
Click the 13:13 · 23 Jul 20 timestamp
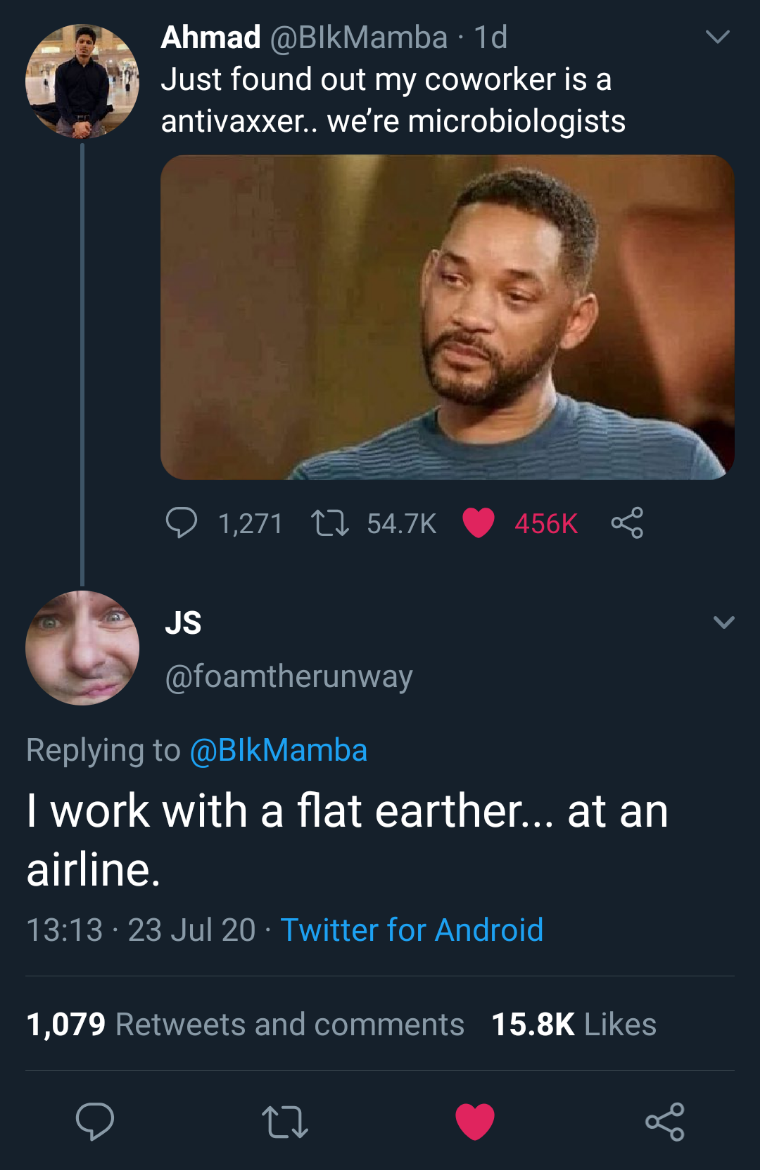coord(140,930)
